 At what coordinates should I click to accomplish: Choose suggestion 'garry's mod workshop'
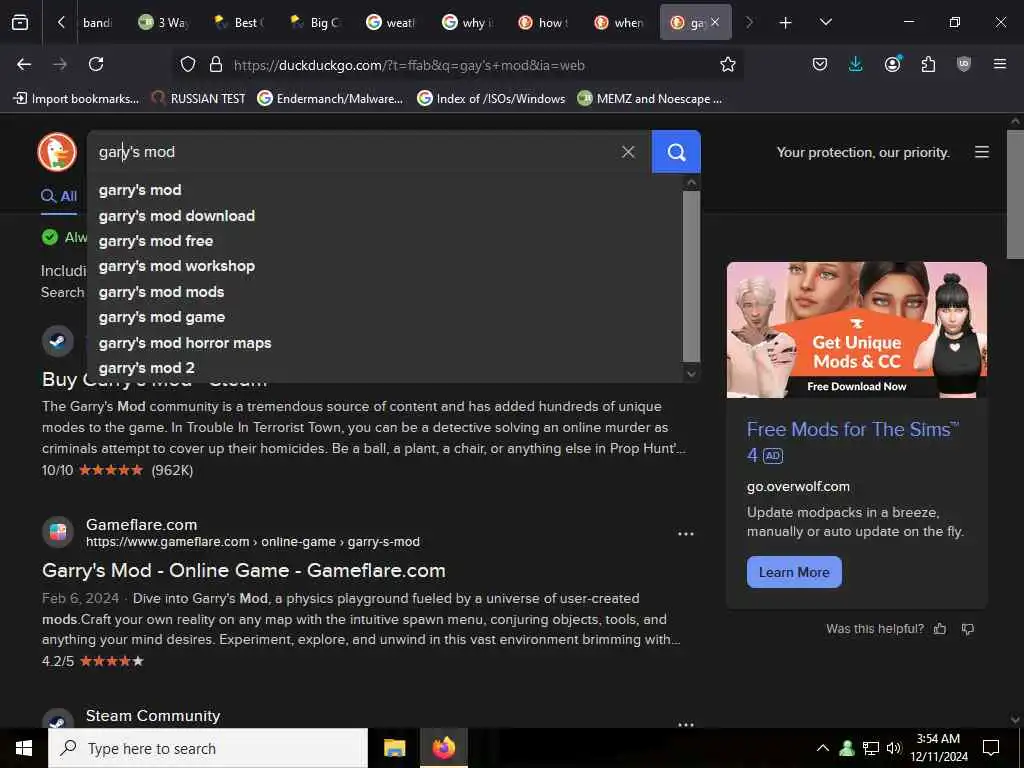385,266
